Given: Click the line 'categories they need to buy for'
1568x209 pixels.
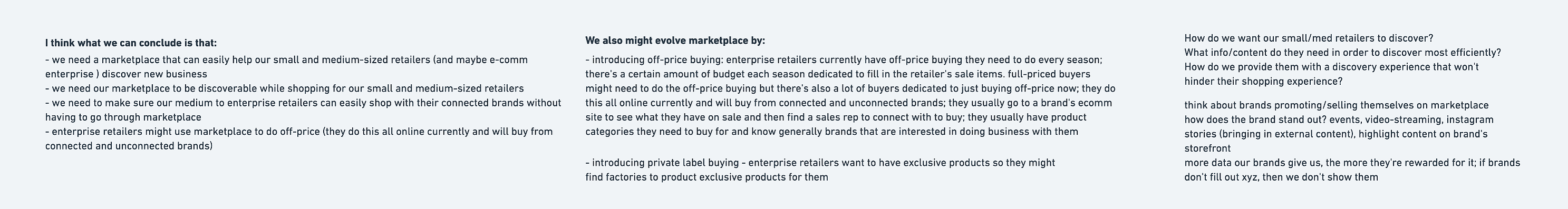Looking at the screenshot, I should point(831,131).
